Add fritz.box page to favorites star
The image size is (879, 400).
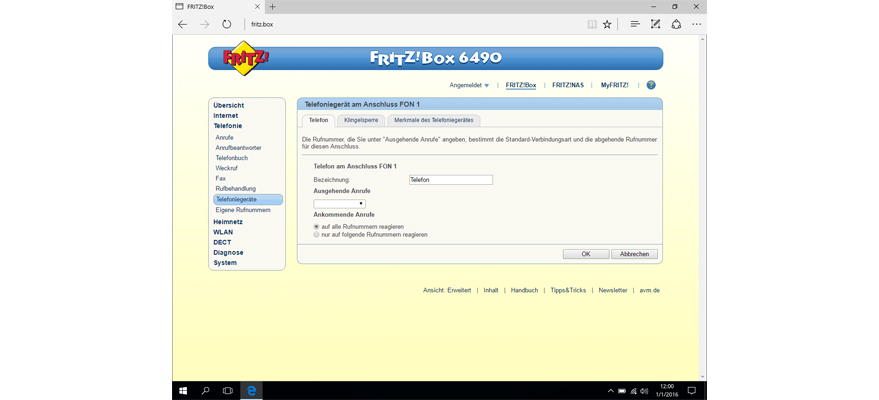pos(607,24)
